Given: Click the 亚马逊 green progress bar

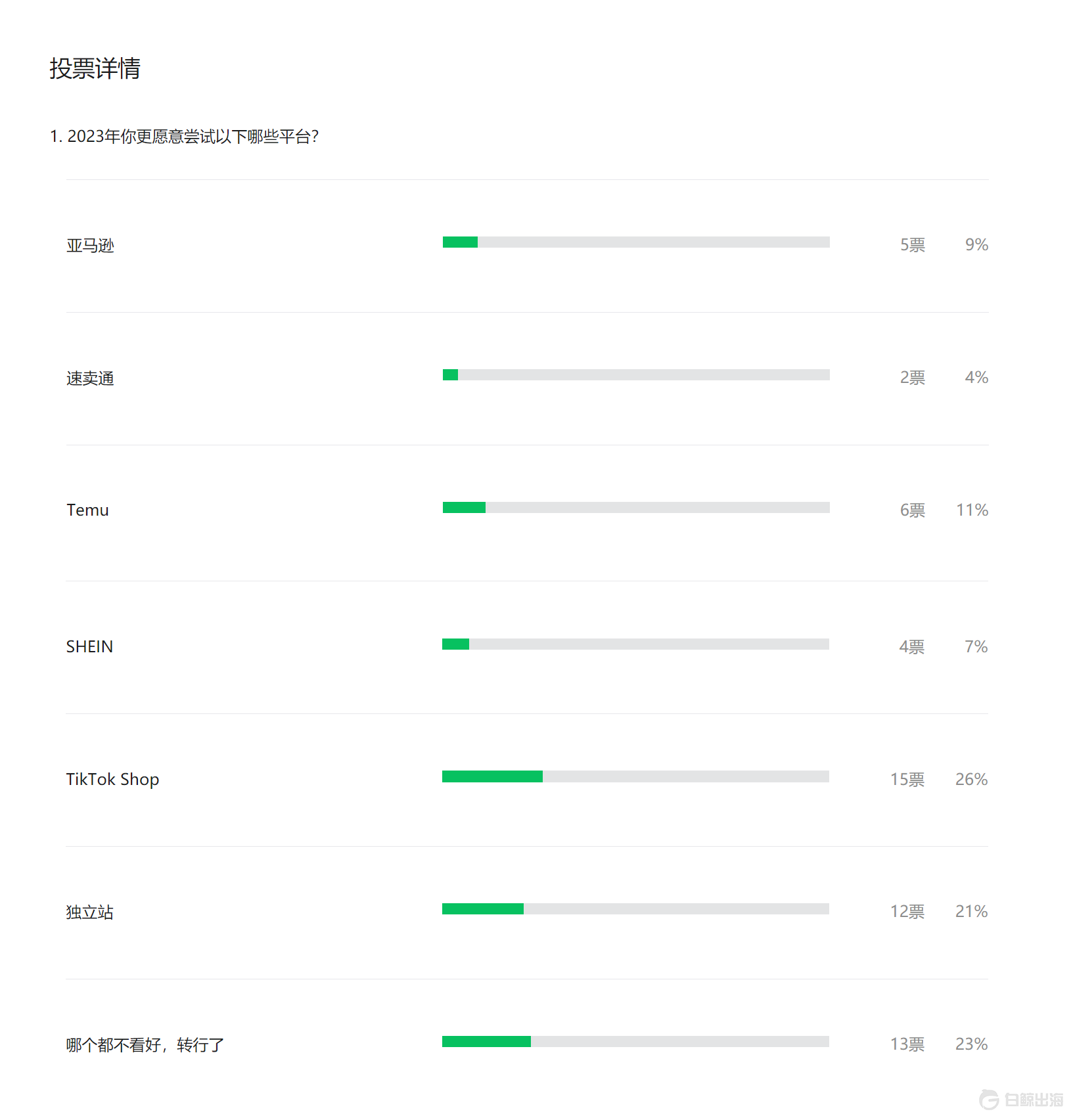Looking at the screenshot, I should pos(460,242).
